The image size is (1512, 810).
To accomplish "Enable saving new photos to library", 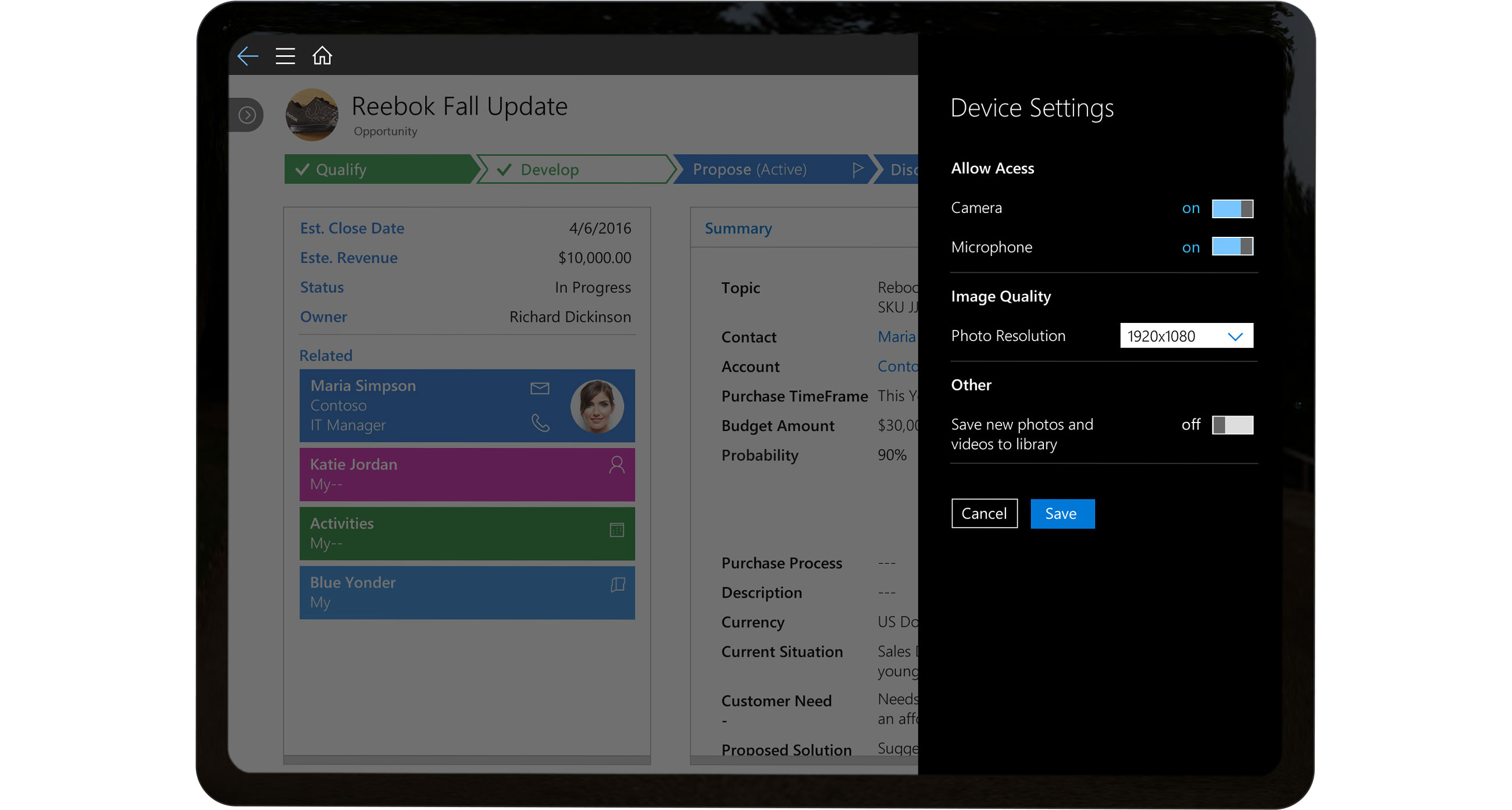I will coord(1232,425).
